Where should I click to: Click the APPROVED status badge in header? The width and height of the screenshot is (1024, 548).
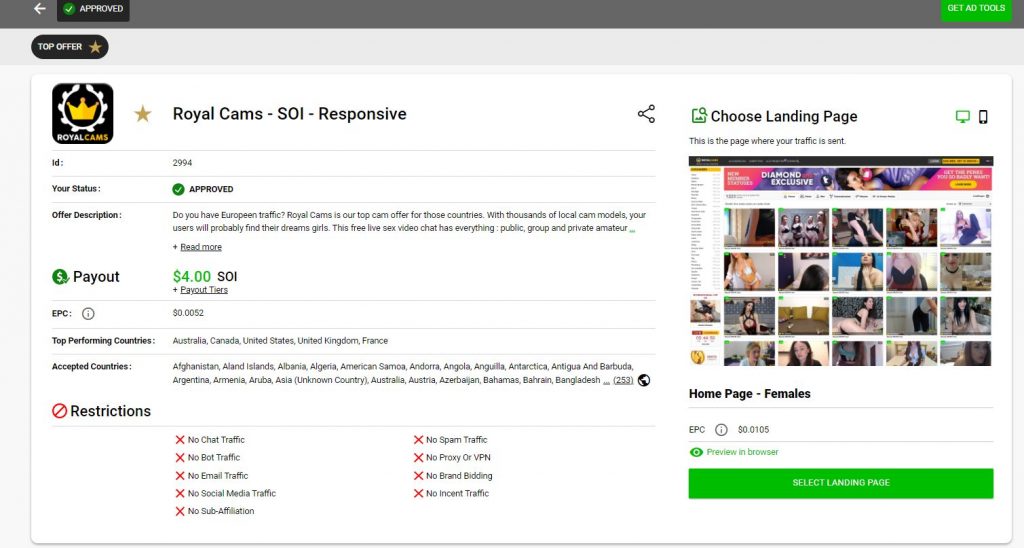click(93, 9)
